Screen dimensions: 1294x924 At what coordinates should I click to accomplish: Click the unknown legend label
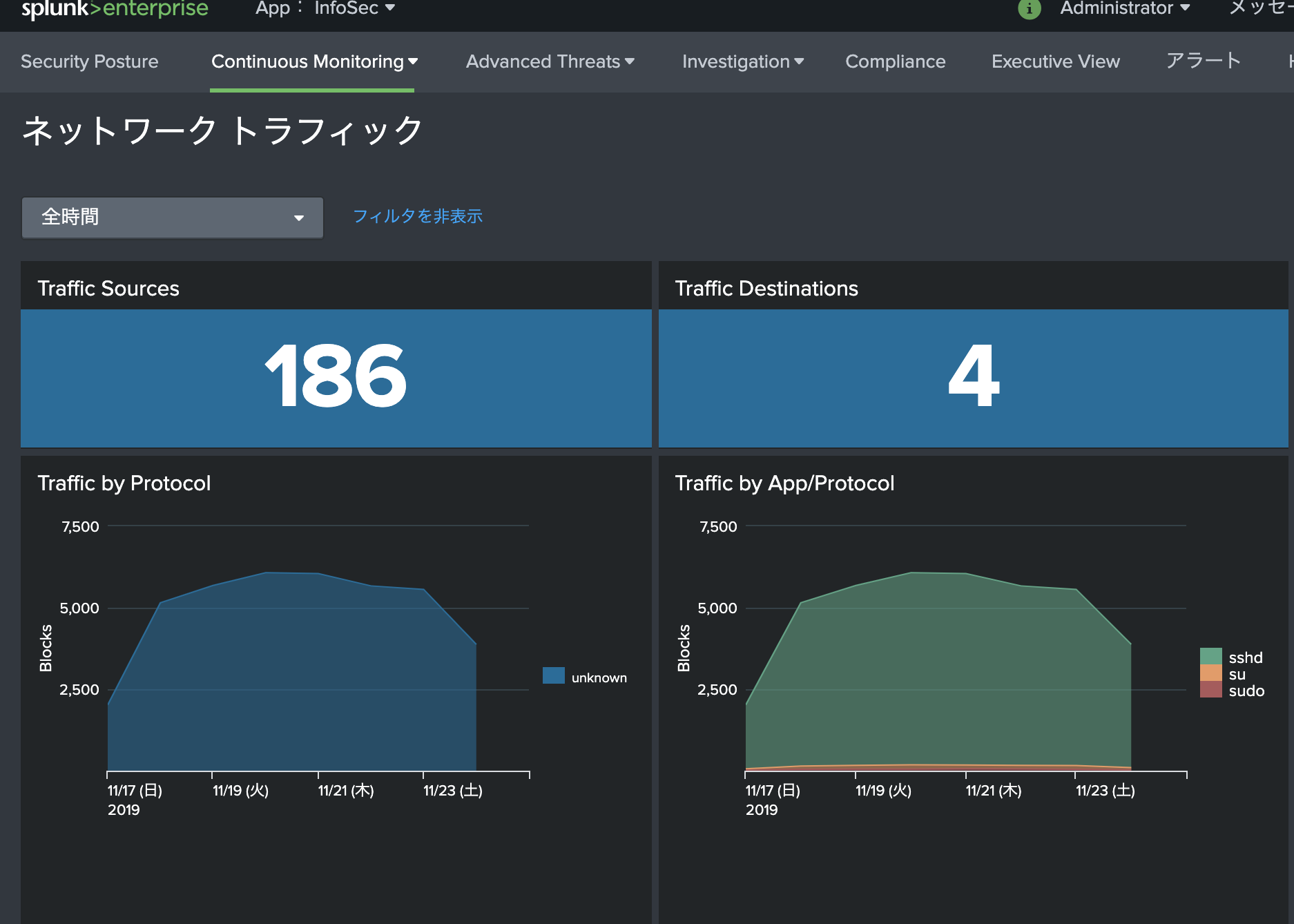[599, 677]
